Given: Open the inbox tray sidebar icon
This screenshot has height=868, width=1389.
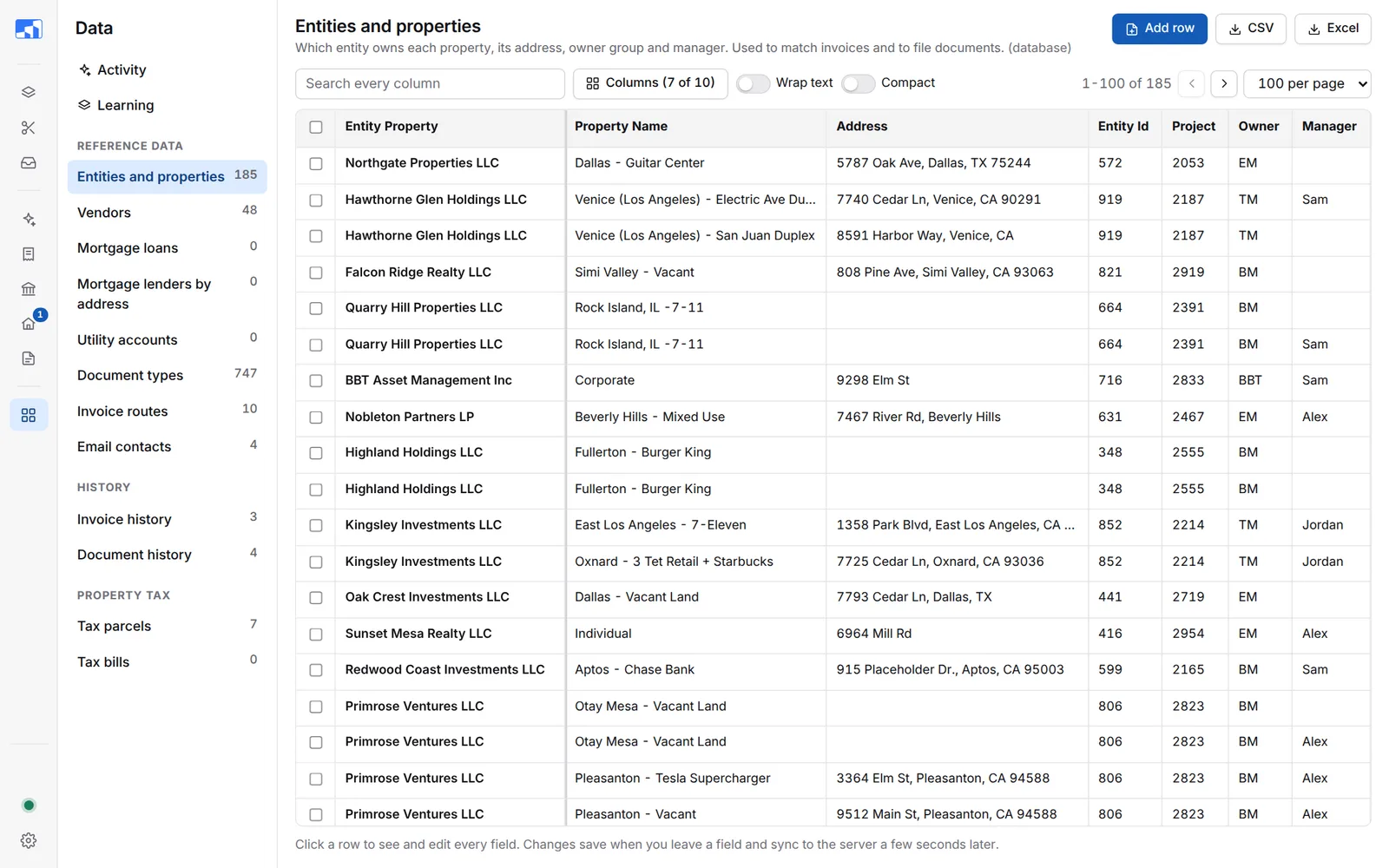Looking at the screenshot, I should click(x=29, y=163).
